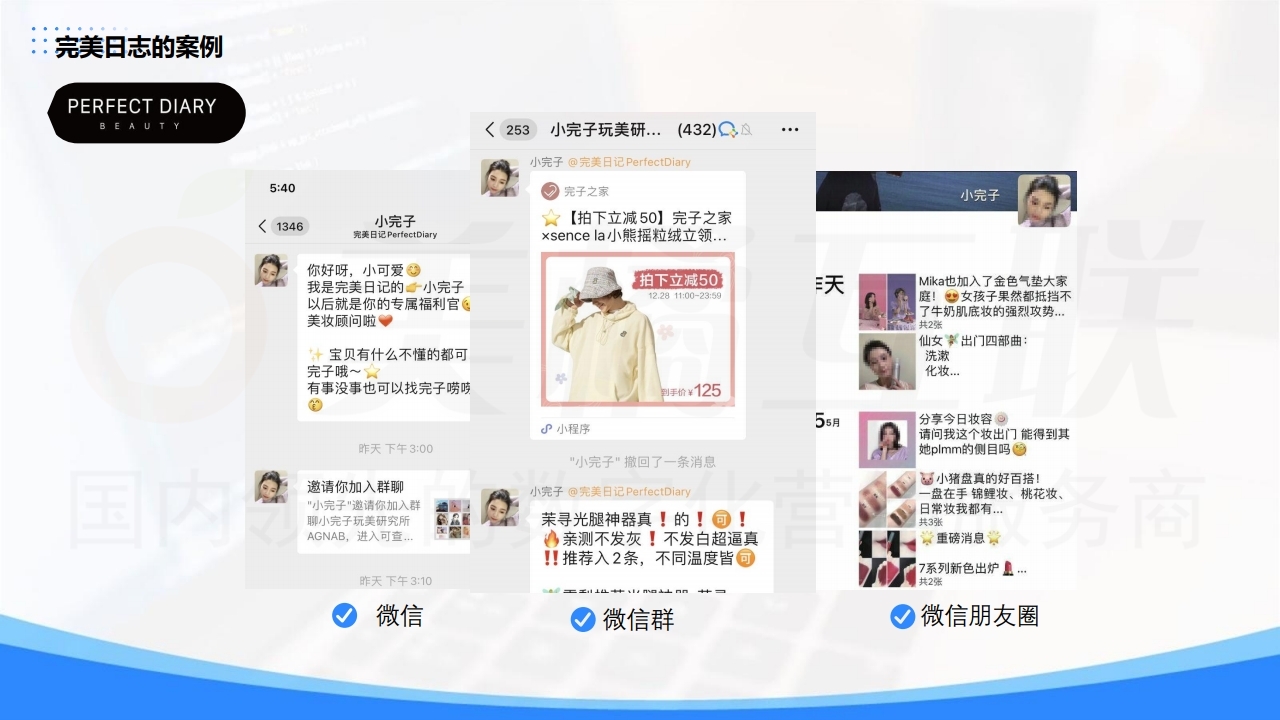Click the Perfect Diary Beauty logo
Viewport: 1280px width, 720px height.
(147, 112)
